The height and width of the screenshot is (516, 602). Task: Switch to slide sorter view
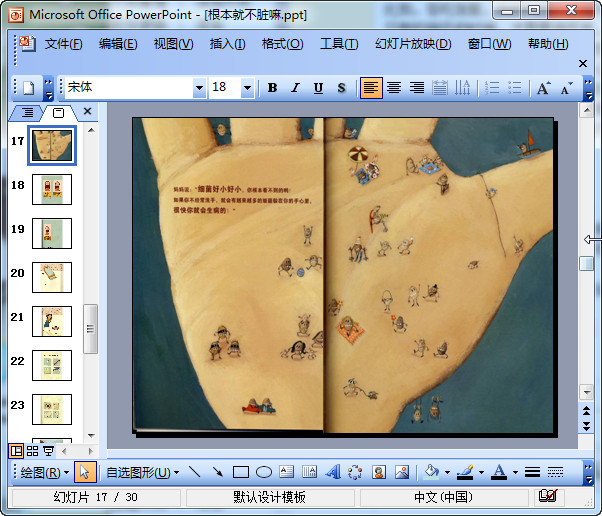tap(33, 451)
